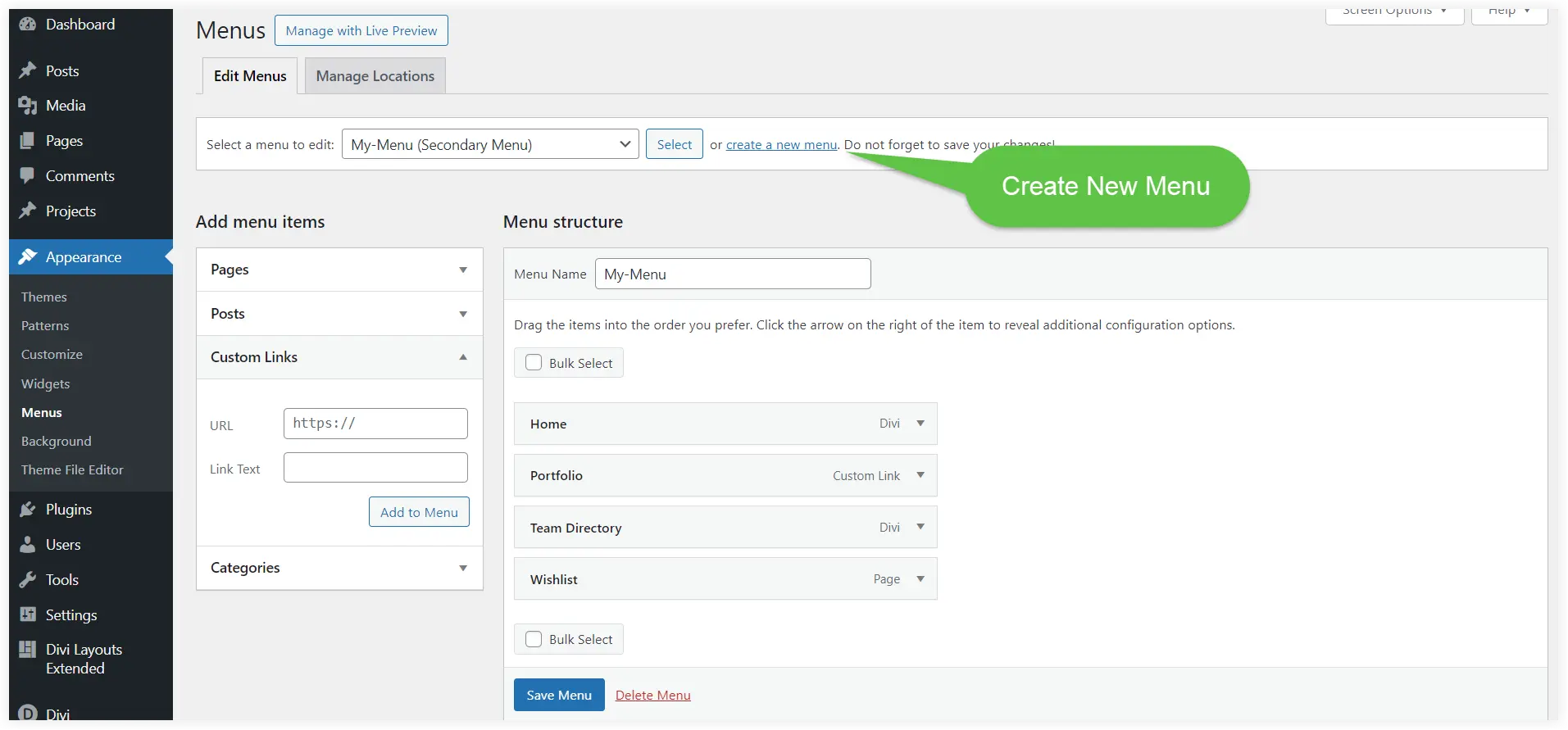Open the Tools menu item
1568x730 pixels.
(62, 580)
